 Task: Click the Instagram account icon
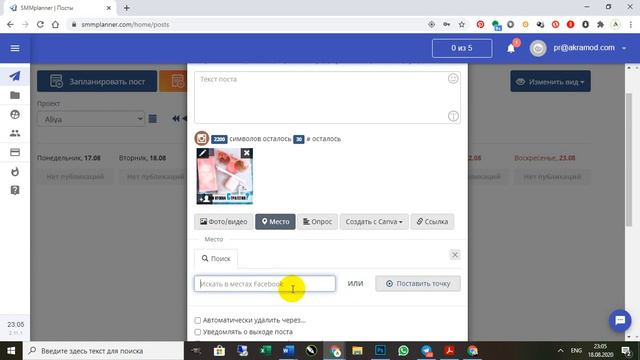(202, 139)
